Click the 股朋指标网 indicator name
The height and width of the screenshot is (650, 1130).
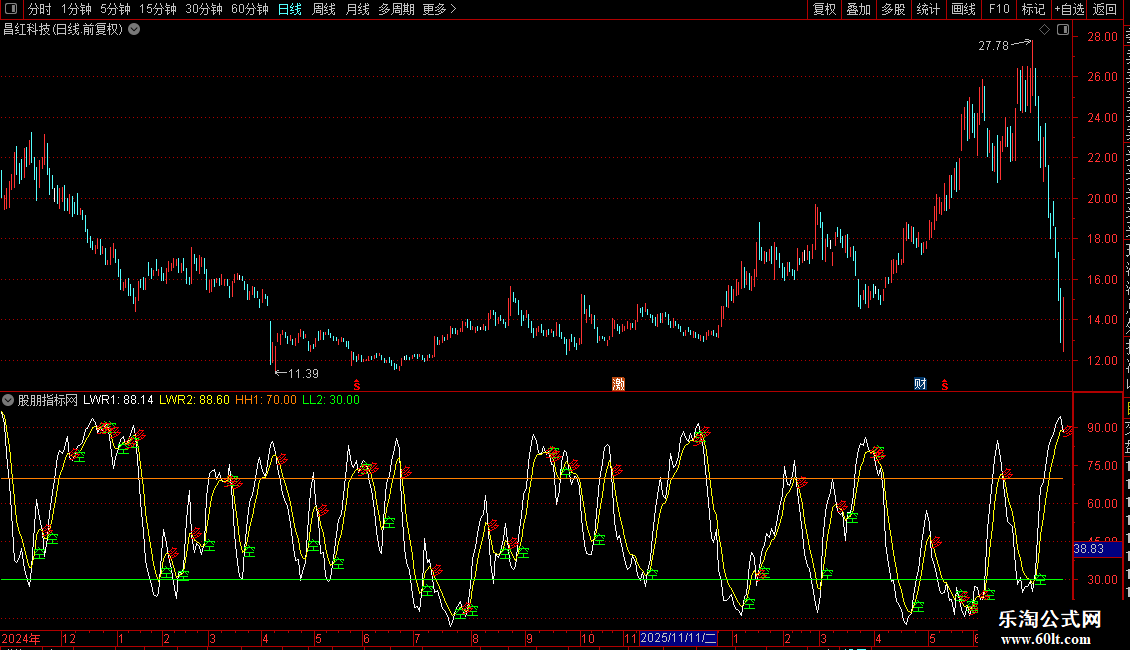click(x=48, y=400)
